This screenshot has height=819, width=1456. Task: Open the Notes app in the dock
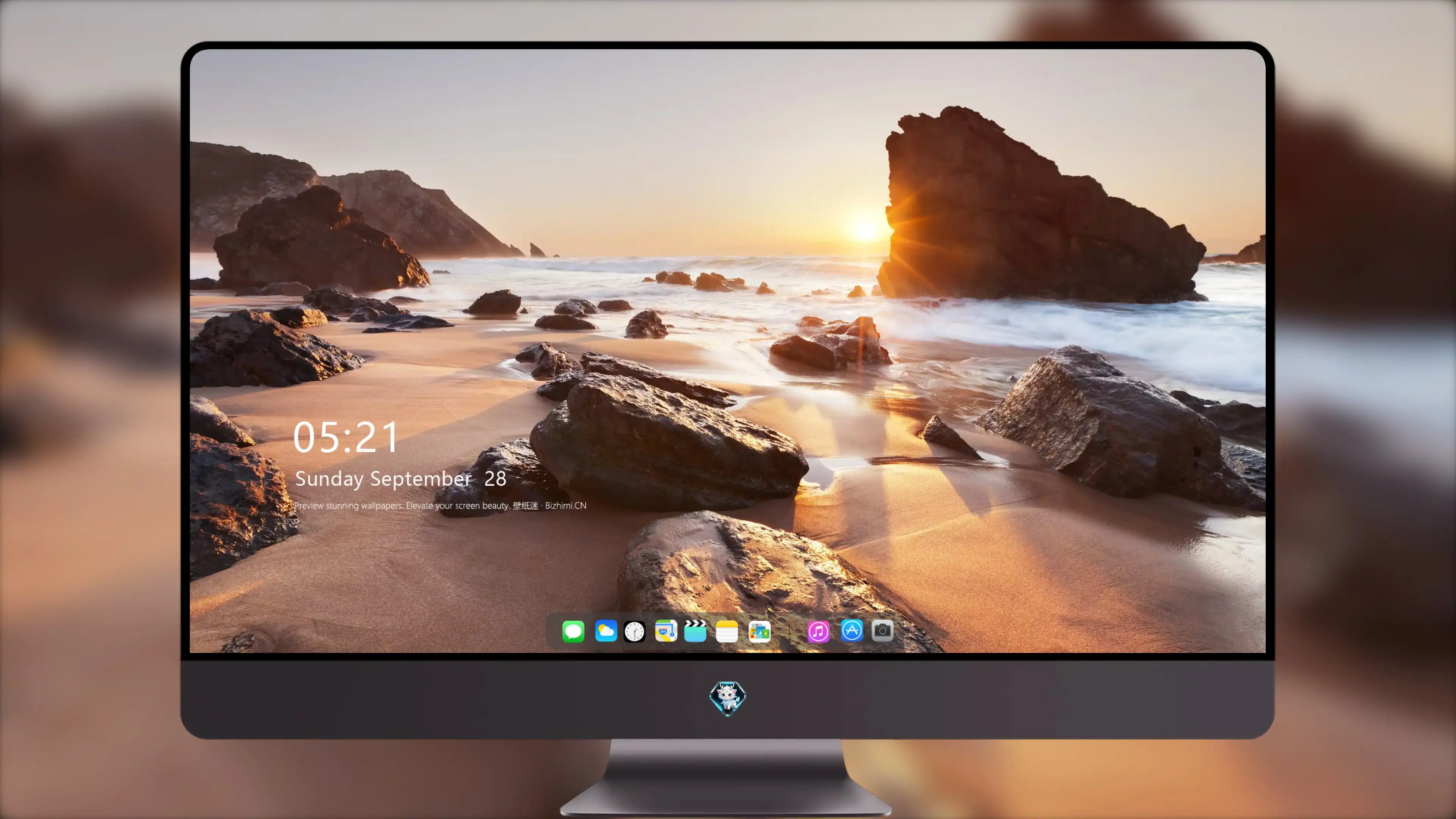click(727, 631)
